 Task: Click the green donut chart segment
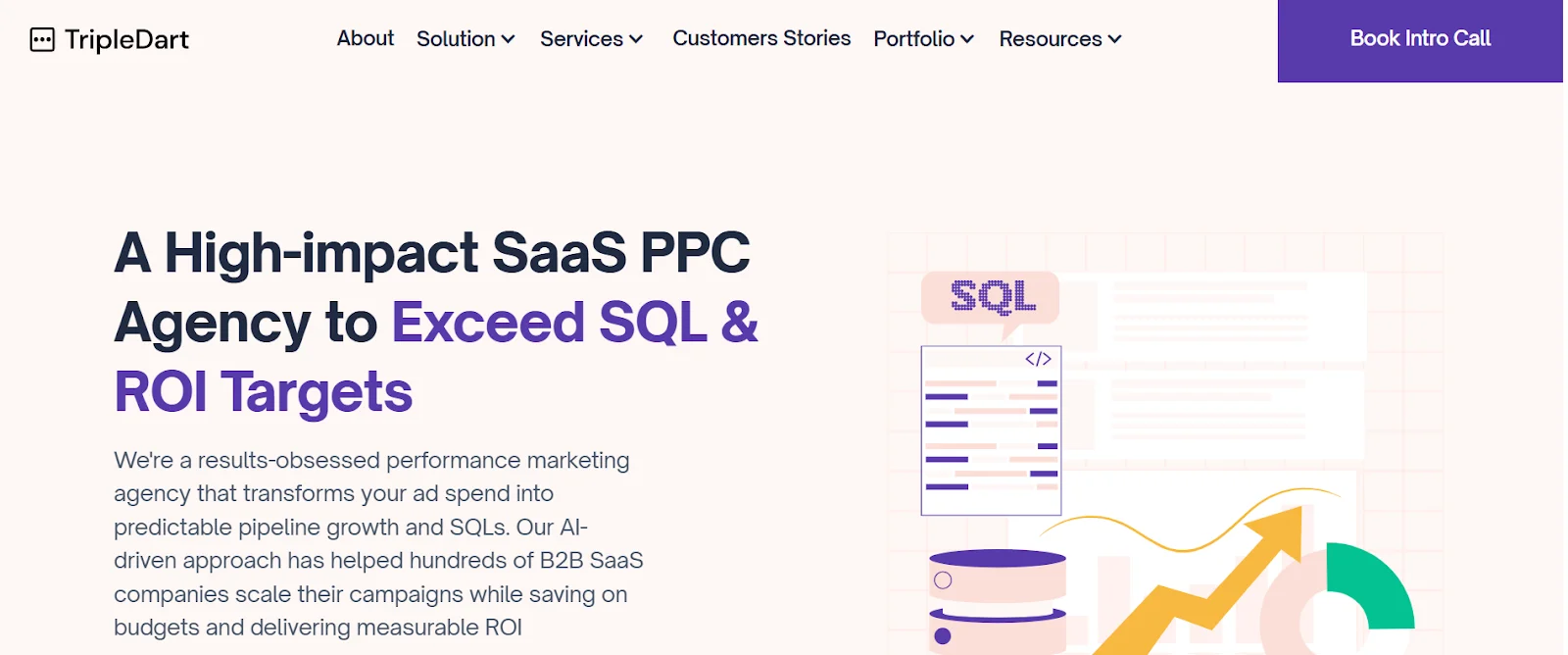coord(1372,583)
